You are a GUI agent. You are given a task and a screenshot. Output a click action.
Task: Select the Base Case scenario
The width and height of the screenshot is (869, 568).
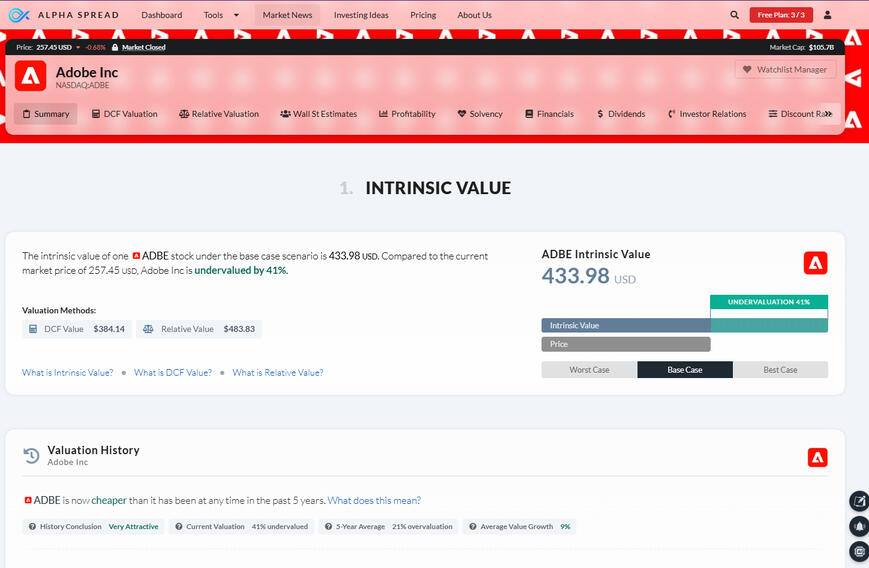point(685,370)
